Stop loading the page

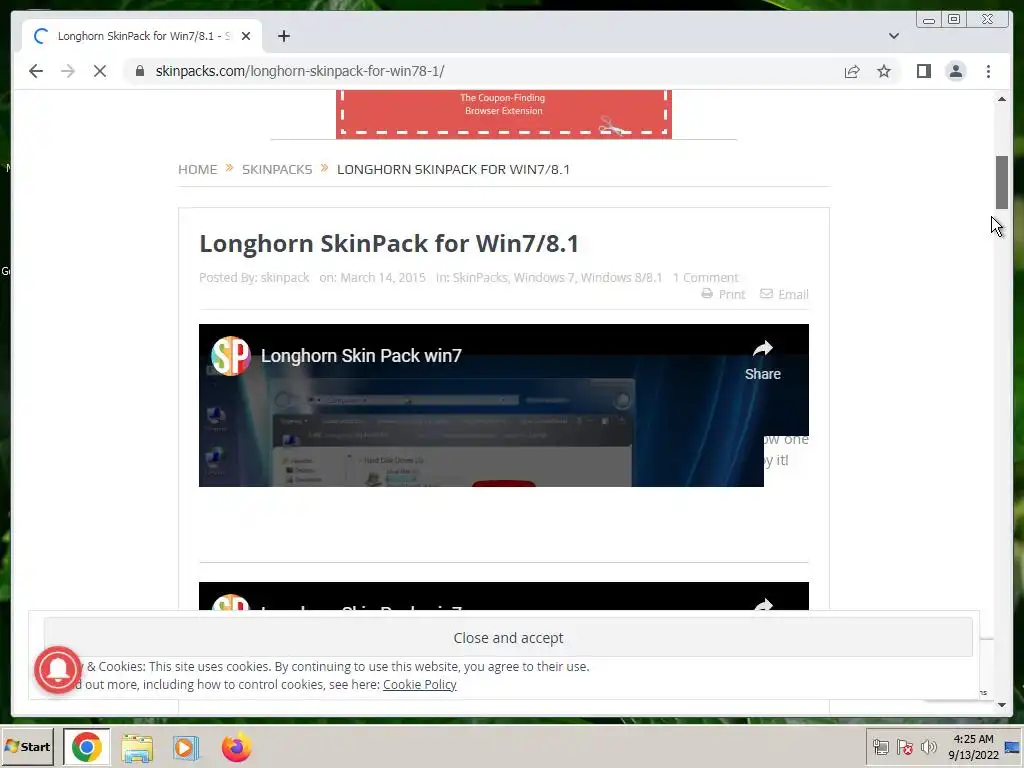point(100,71)
